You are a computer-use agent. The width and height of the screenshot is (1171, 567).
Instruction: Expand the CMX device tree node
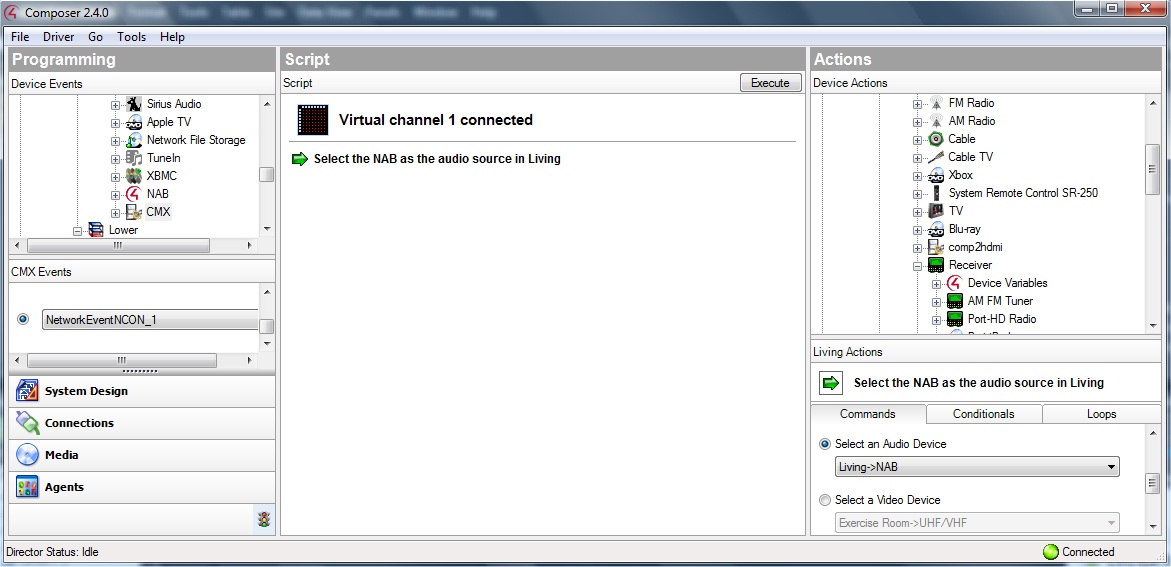(115, 213)
